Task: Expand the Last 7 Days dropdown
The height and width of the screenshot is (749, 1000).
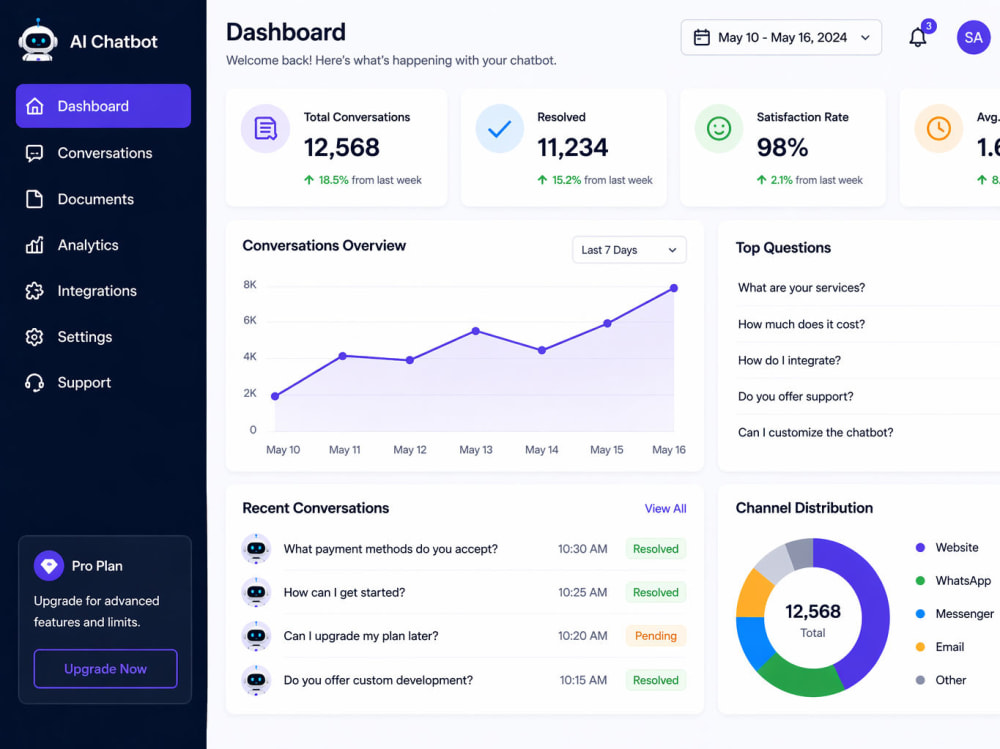Action: 629,250
